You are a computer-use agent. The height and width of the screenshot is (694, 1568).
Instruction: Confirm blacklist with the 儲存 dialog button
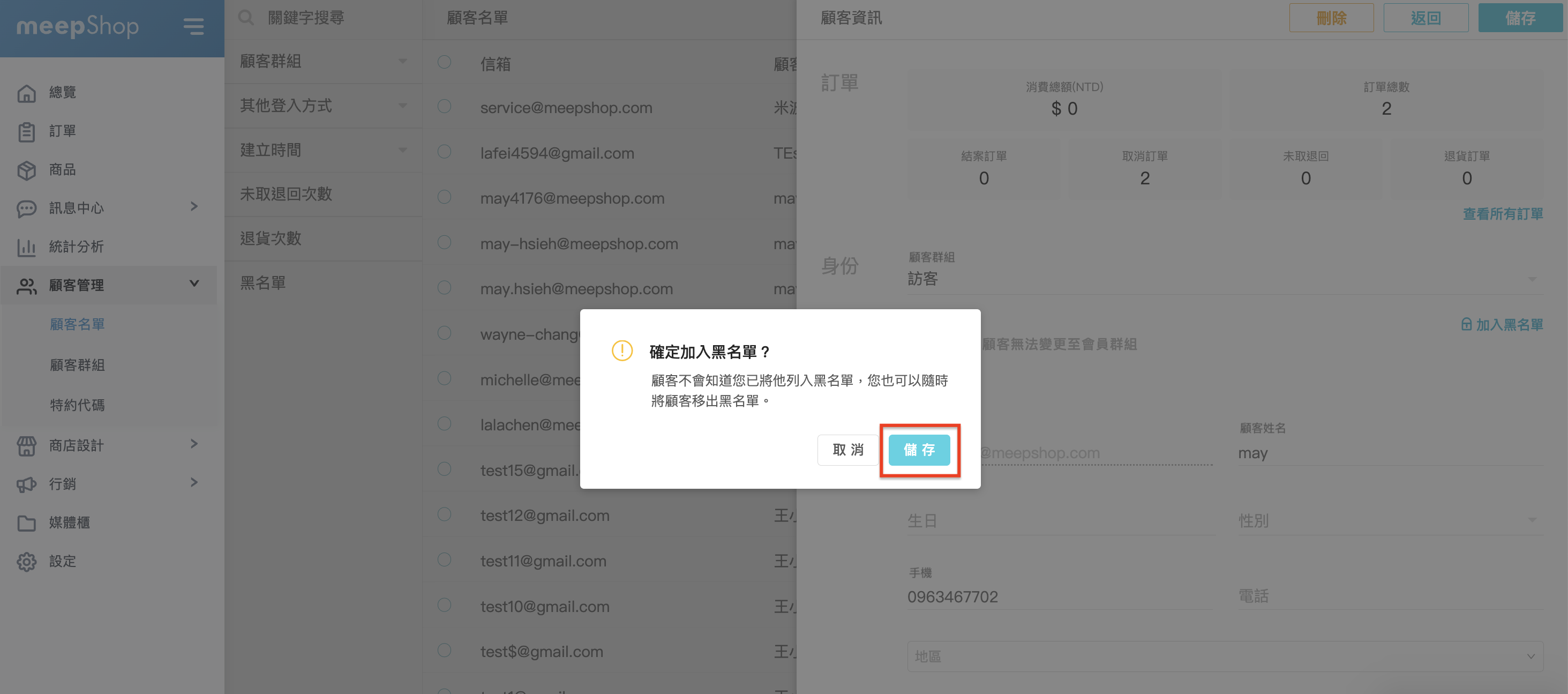pyautogui.click(x=919, y=450)
